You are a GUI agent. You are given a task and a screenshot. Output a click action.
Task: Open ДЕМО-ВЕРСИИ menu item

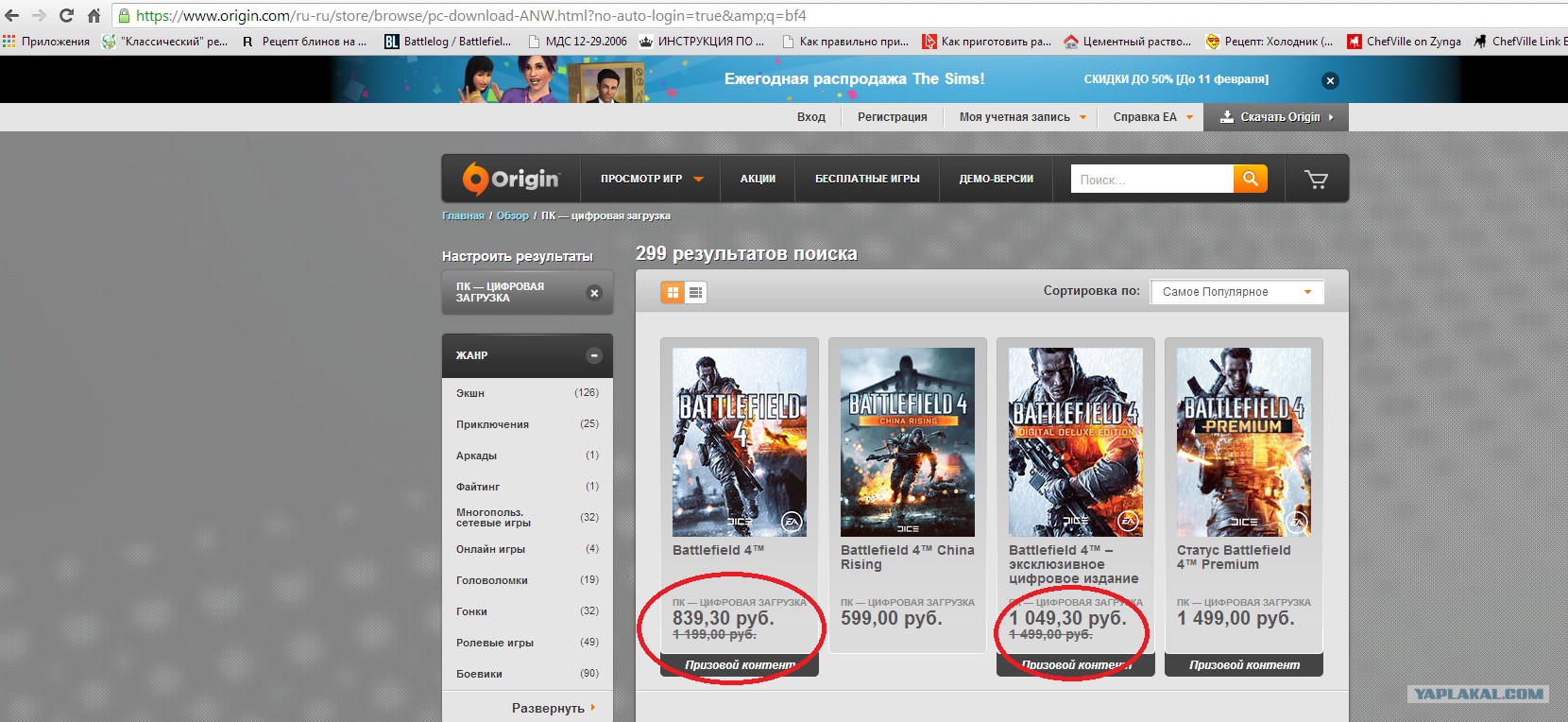pos(997,179)
